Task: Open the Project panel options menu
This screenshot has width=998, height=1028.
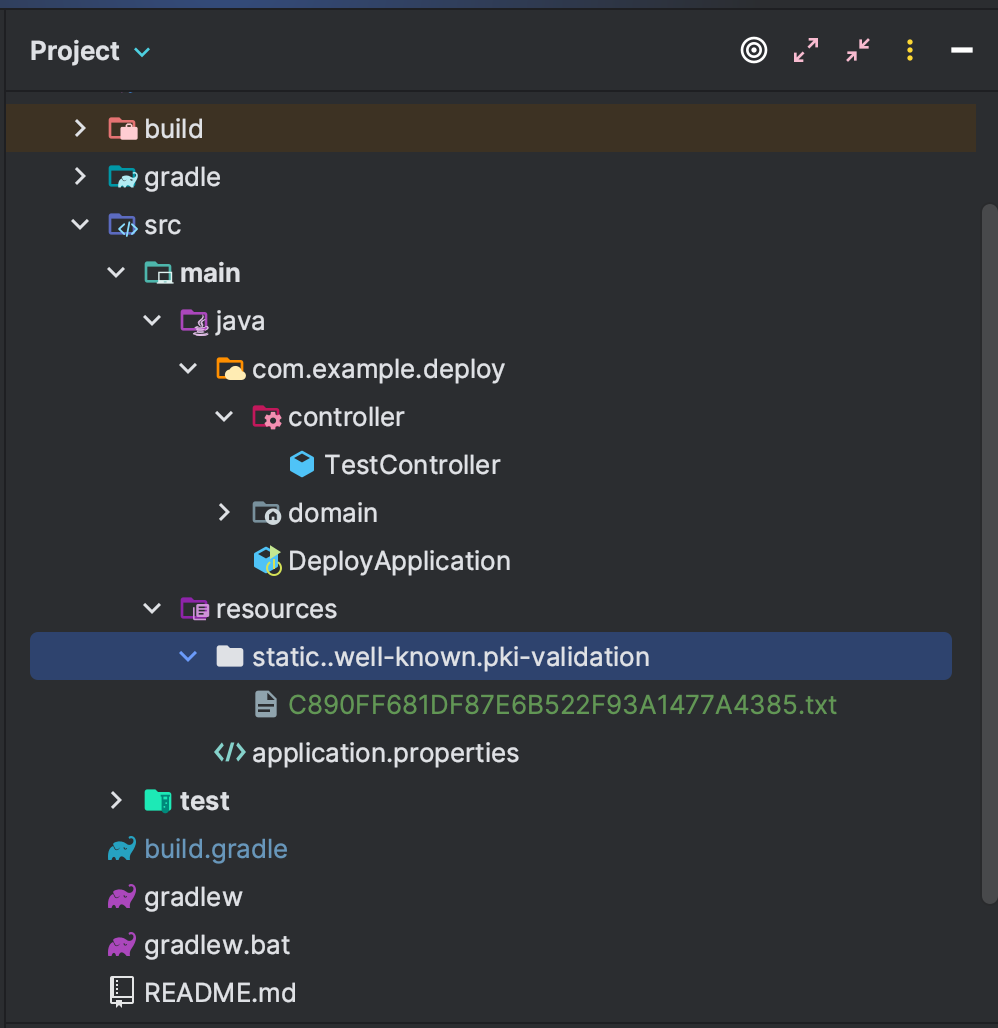Action: (909, 50)
